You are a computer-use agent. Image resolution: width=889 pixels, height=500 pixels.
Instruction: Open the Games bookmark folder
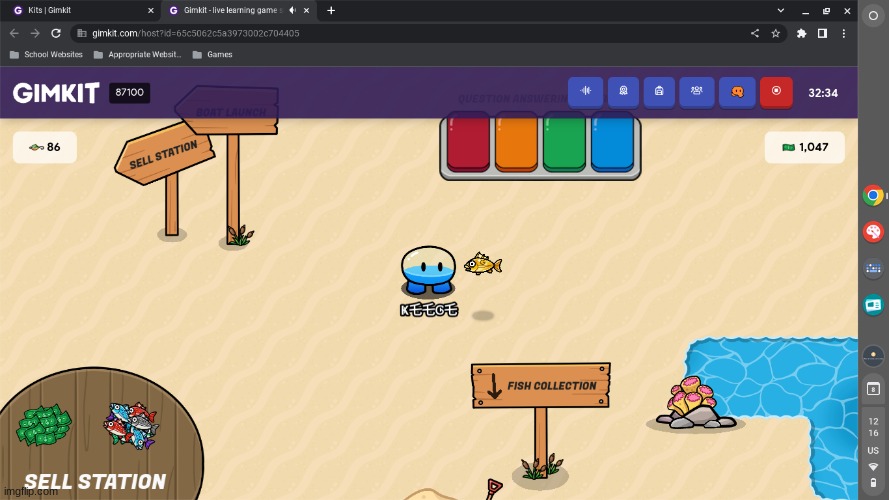213,54
